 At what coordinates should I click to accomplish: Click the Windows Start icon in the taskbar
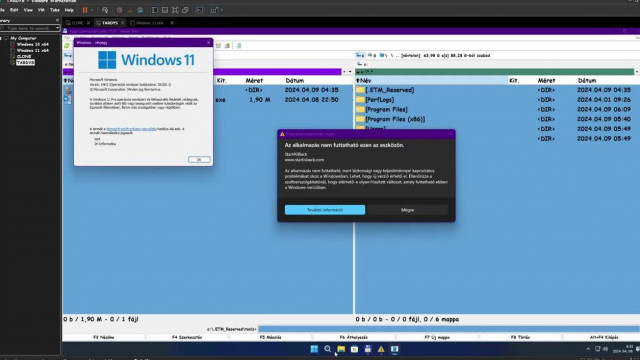point(314,349)
